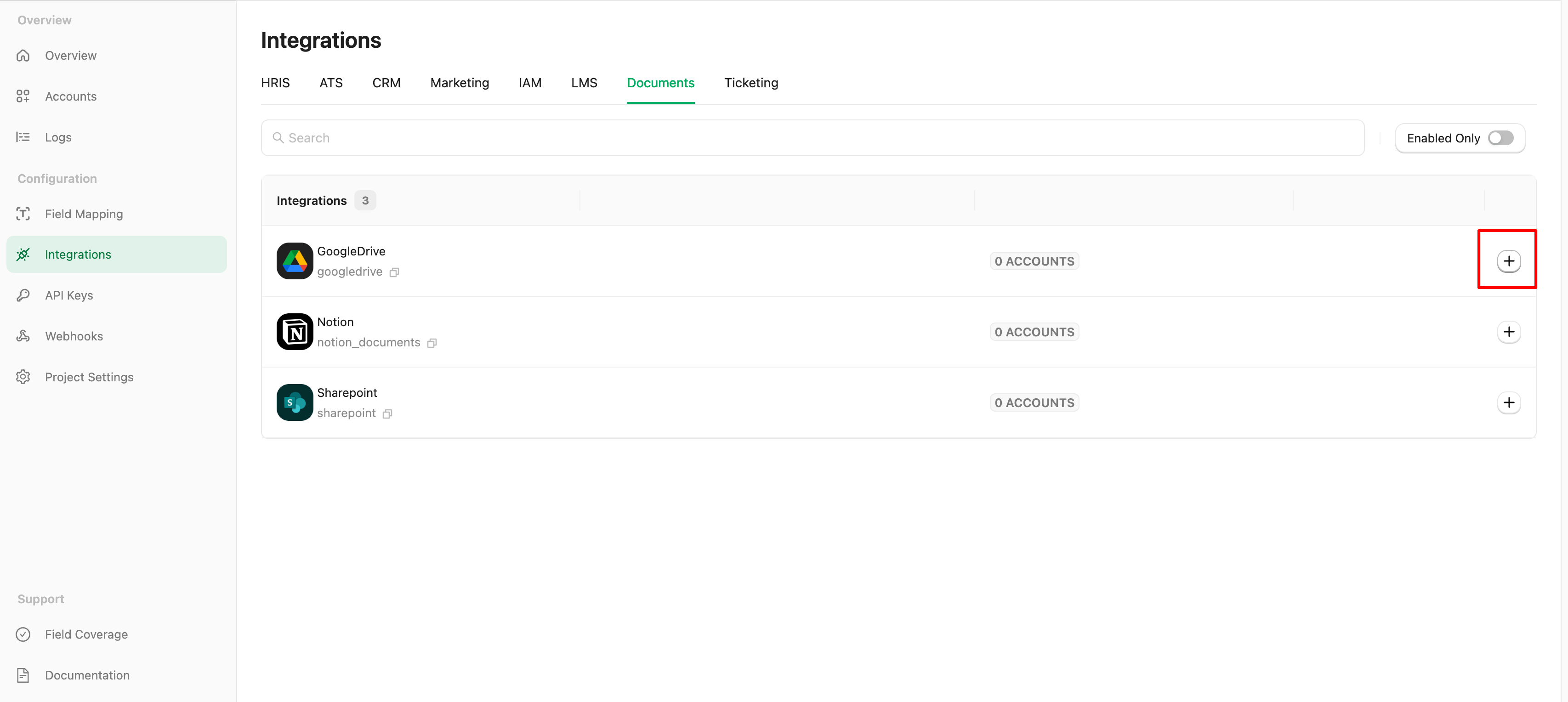Switch to the ATS tab

[331, 83]
